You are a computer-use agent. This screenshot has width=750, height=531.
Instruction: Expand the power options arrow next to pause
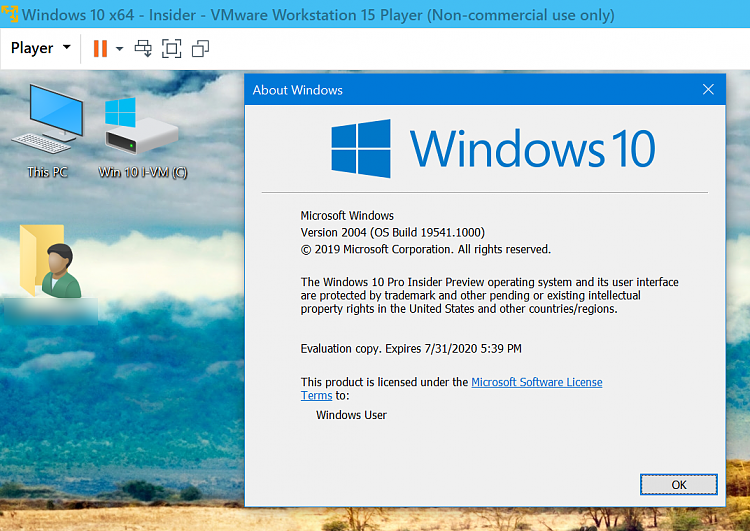point(120,48)
